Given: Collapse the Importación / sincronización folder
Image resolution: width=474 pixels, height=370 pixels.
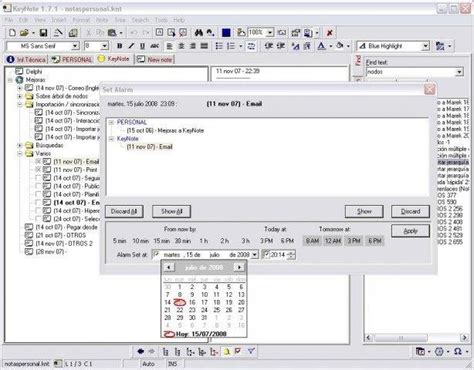Looking at the screenshot, I should [x=20, y=104].
